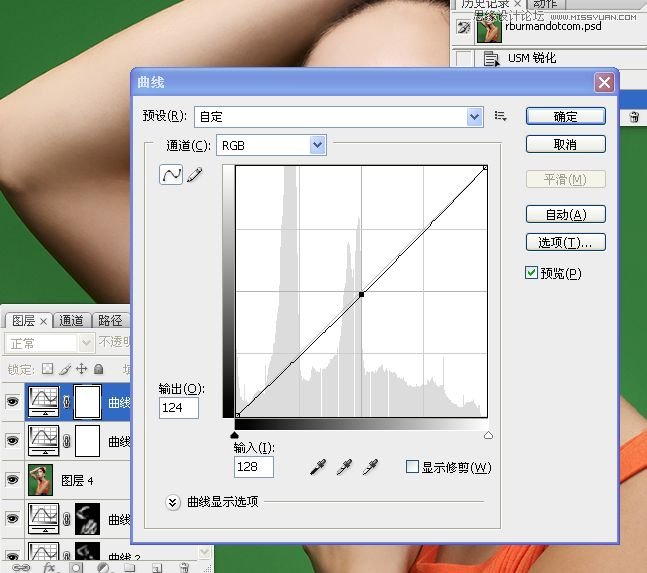Viewport: 647px width, 573px height.
Task: Click chain link on second curves layer
Action: point(66,441)
